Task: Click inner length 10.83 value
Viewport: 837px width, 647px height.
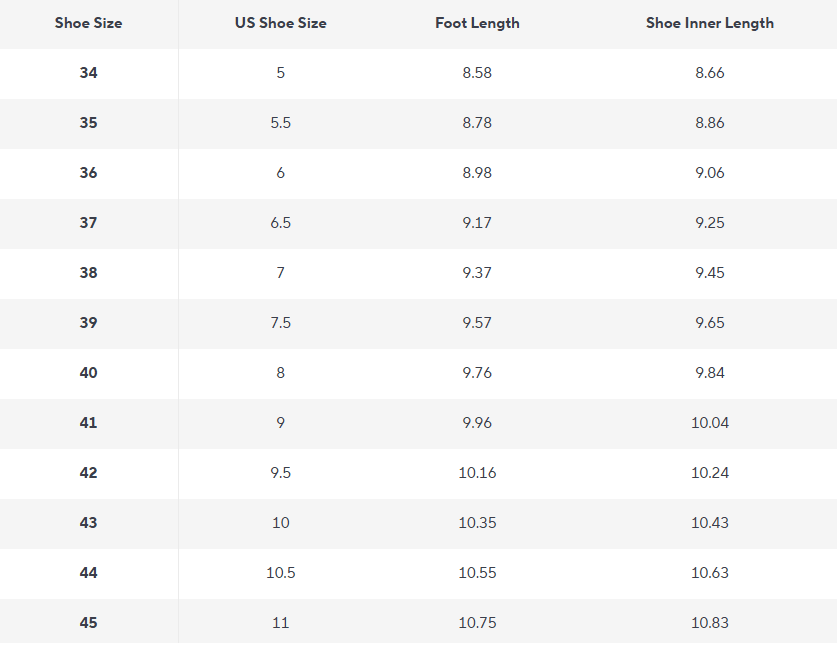Action: point(709,622)
